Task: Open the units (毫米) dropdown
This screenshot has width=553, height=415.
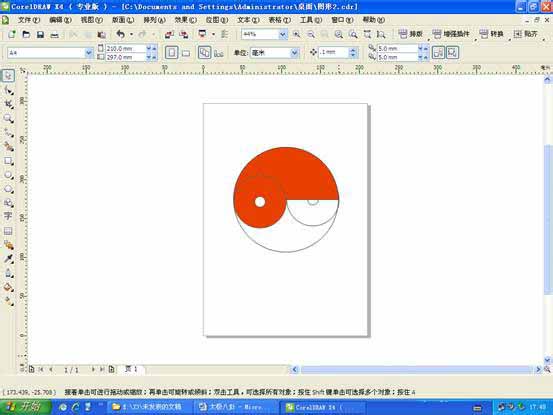Action: [x=294, y=53]
